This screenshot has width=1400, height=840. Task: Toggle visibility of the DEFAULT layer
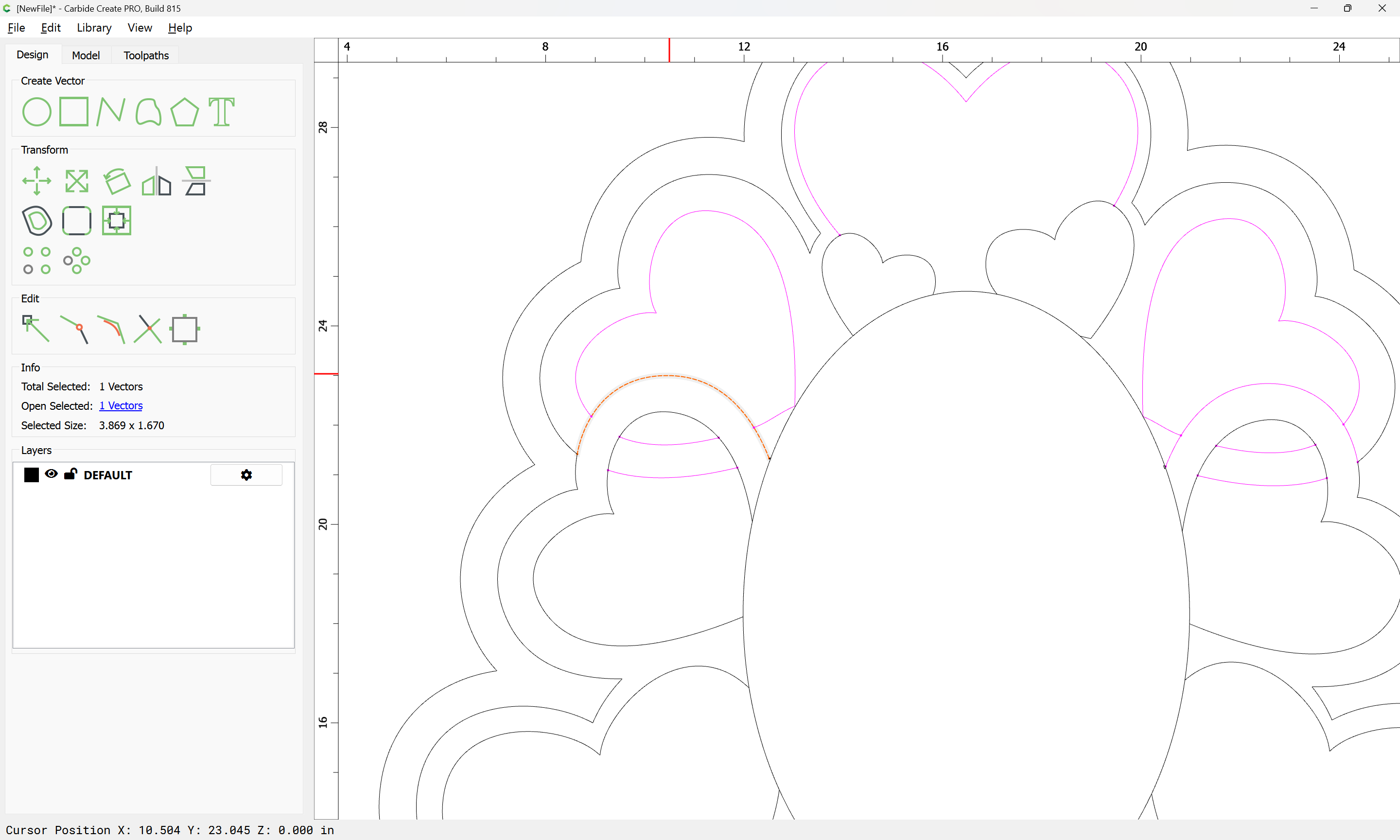(51, 474)
